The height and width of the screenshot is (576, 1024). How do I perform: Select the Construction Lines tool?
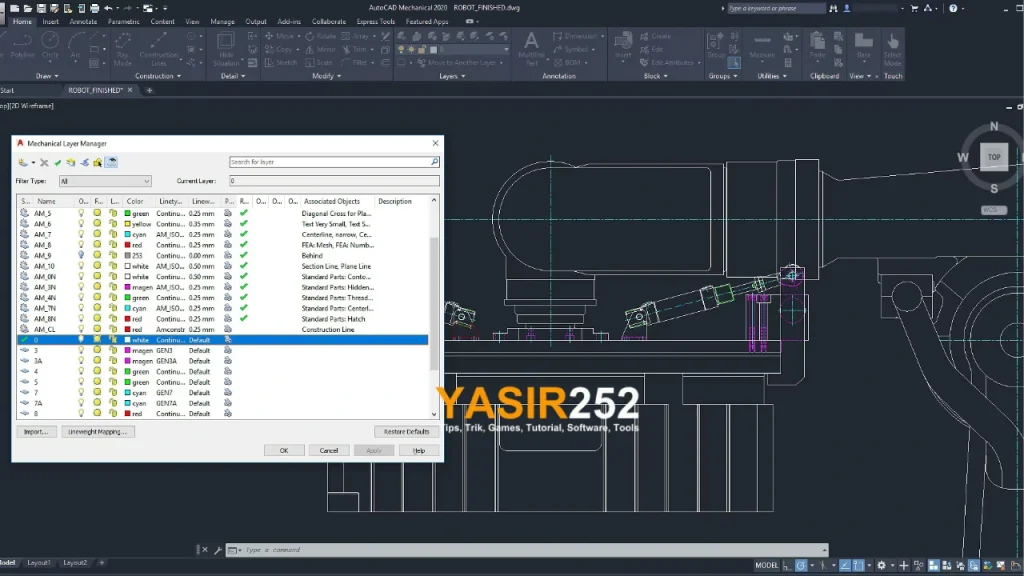(x=159, y=49)
